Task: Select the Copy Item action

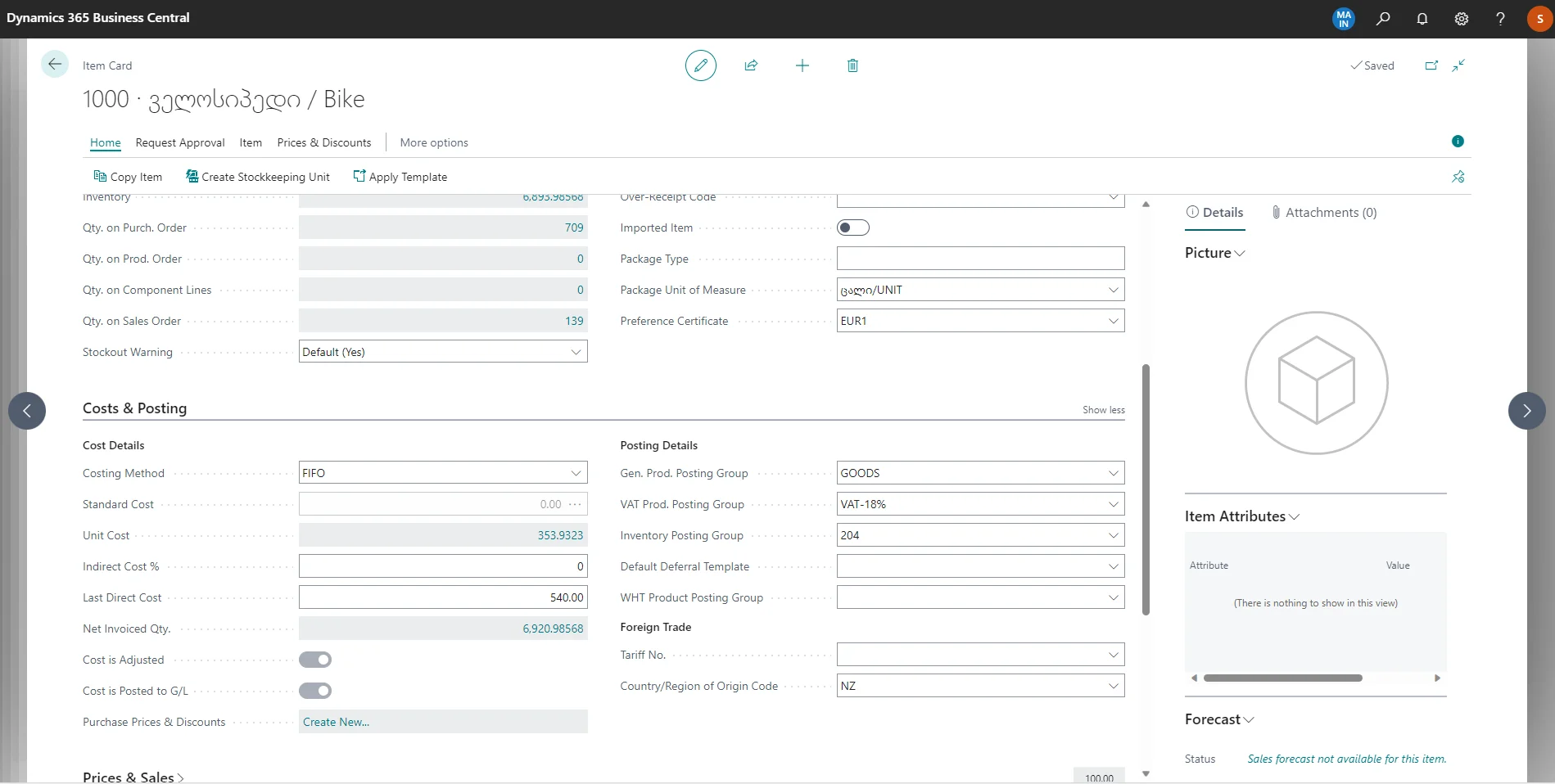Action: (x=128, y=177)
